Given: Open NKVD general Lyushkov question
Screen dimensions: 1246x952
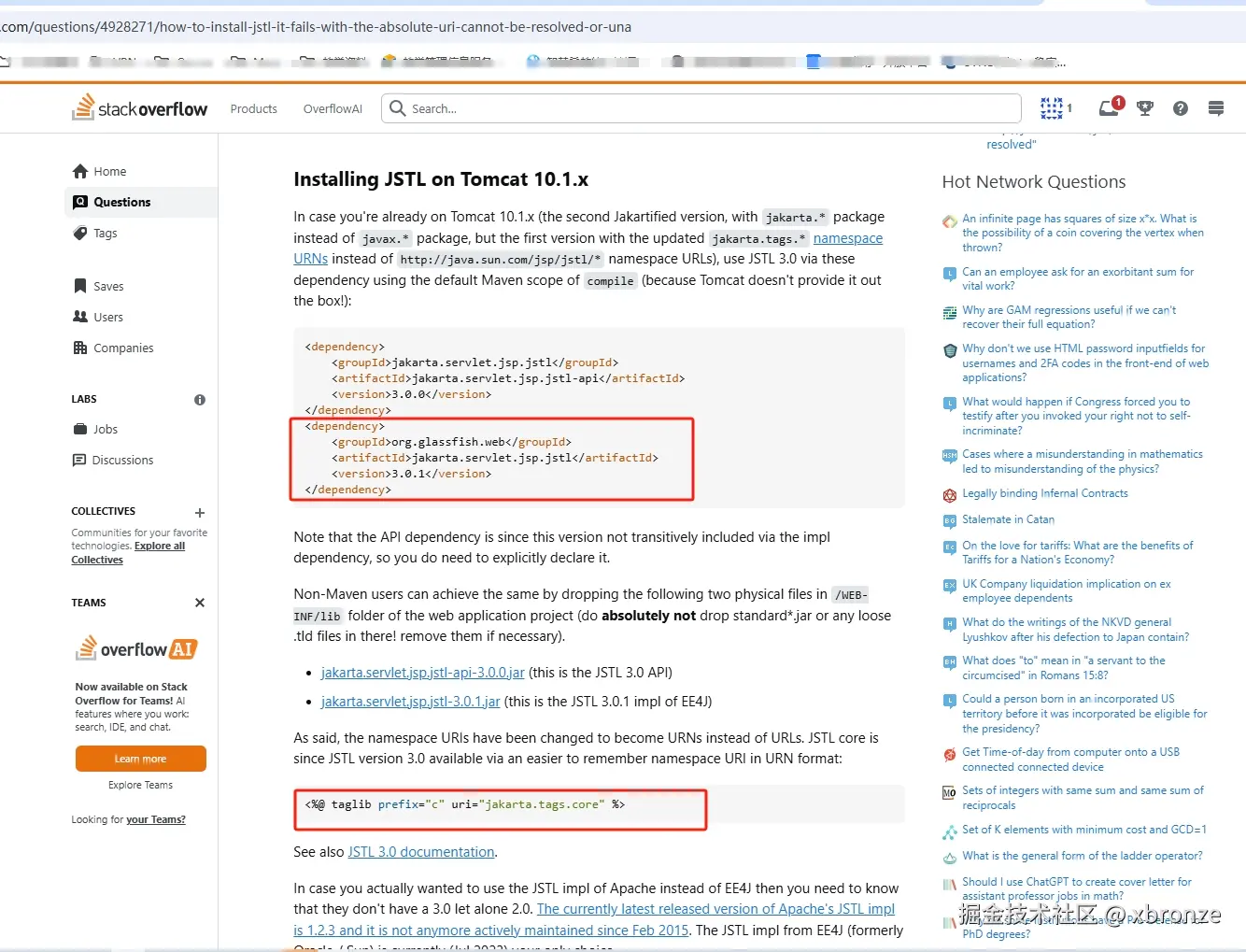Looking at the screenshot, I should pos(1076,630).
